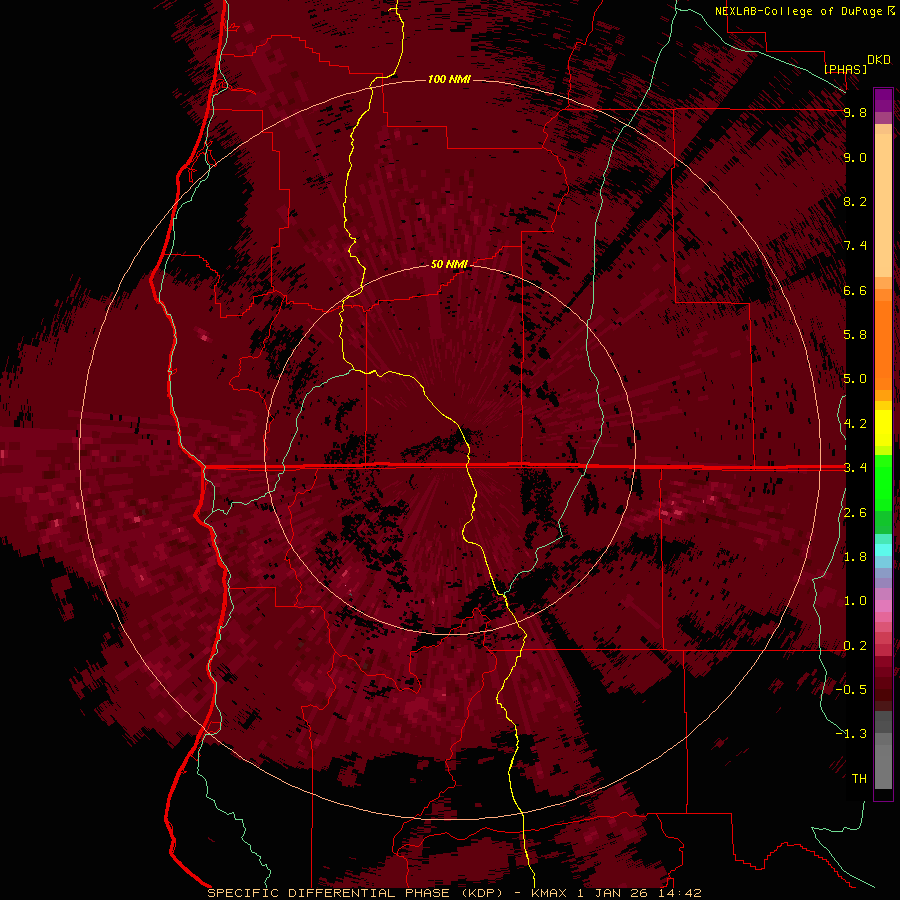Image resolution: width=900 pixels, height=900 pixels.
Task: Click the 1.8 scale value
Action: 855,557
